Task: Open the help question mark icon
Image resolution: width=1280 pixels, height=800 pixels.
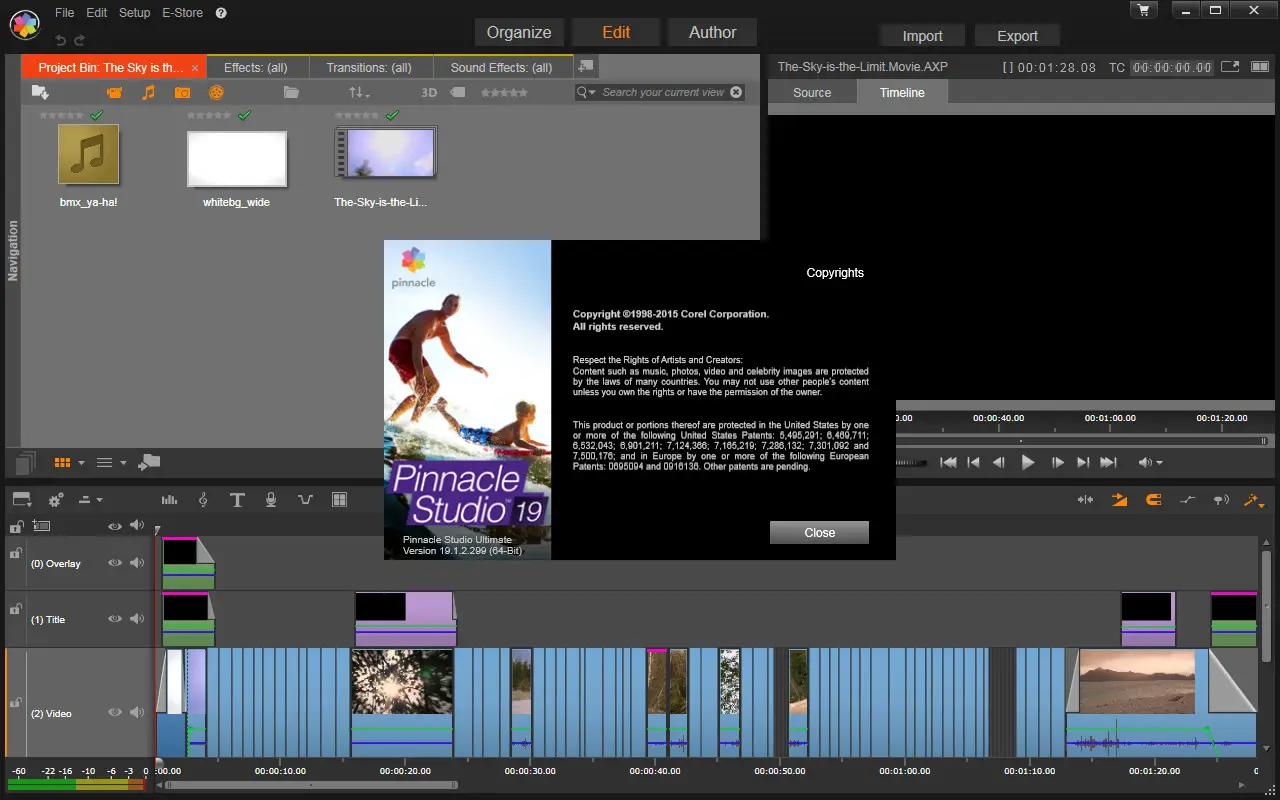Action: click(x=221, y=13)
